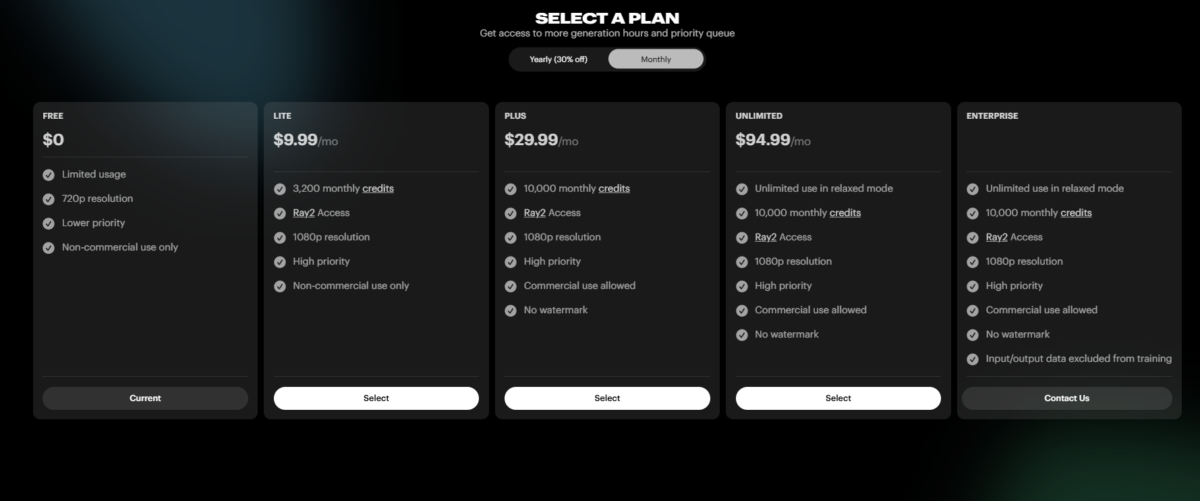Click checkmark beside Lite's Non-commercial use only

pos(280,286)
